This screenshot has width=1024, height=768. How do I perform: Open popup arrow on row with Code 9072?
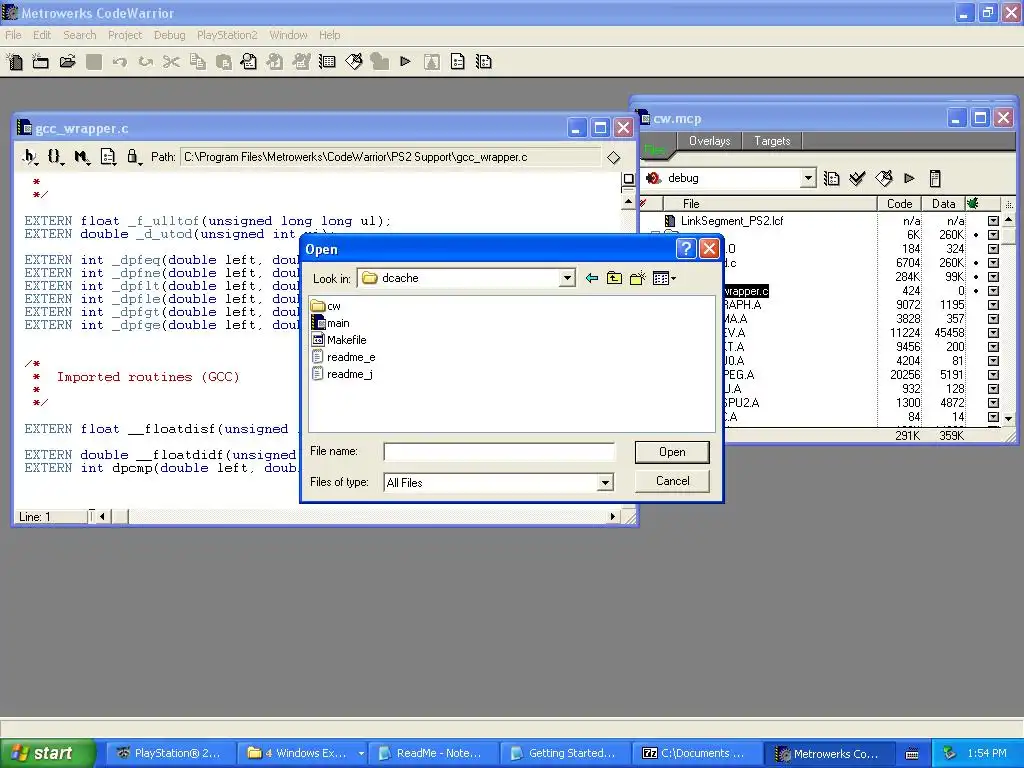point(993,305)
